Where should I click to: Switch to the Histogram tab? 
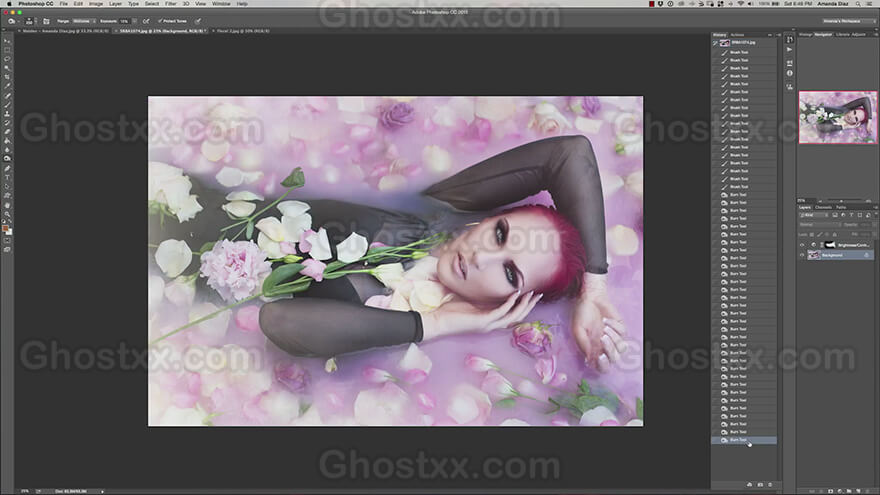click(805, 34)
